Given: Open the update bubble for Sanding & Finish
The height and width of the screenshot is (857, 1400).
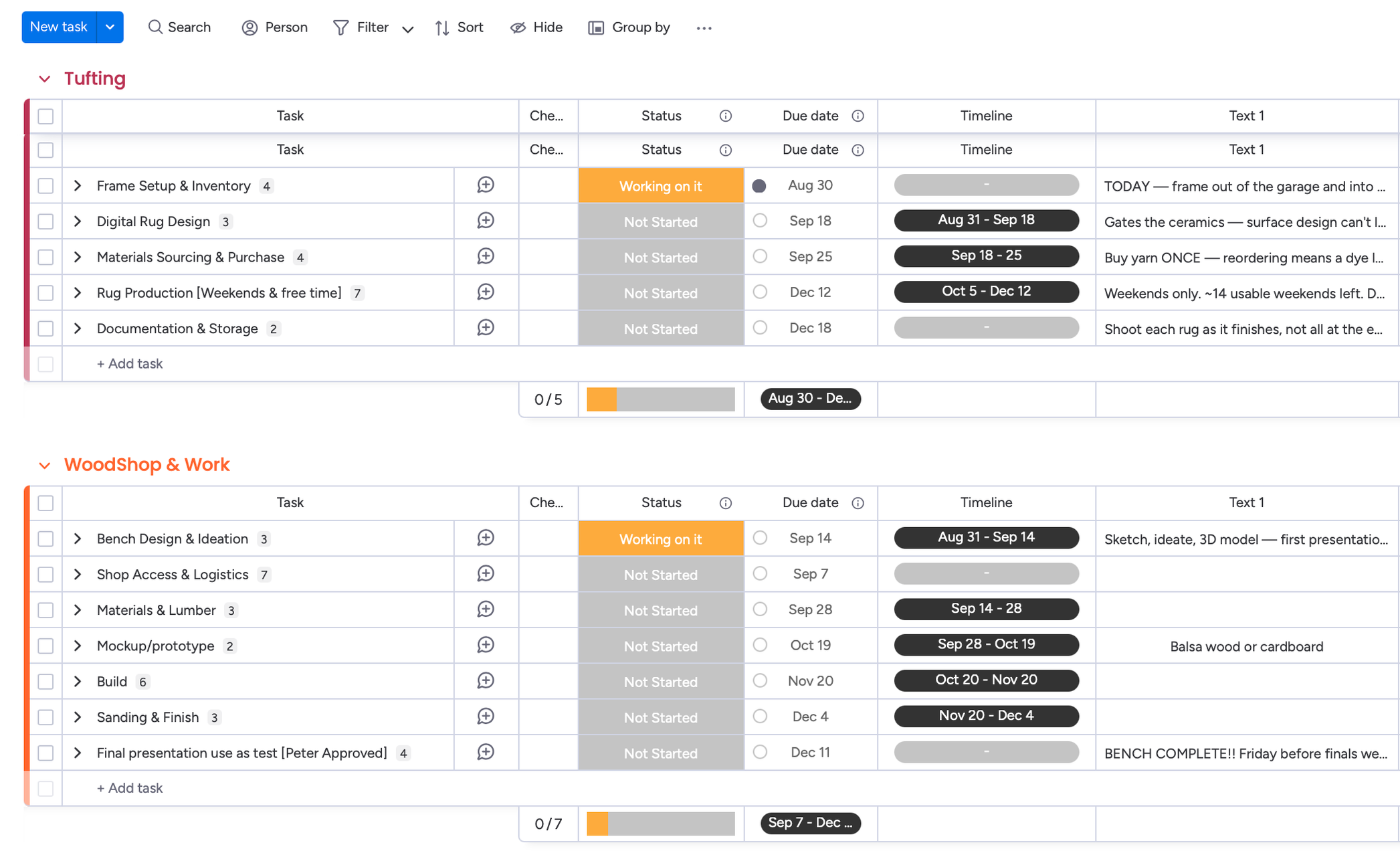Looking at the screenshot, I should click(x=486, y=717).
